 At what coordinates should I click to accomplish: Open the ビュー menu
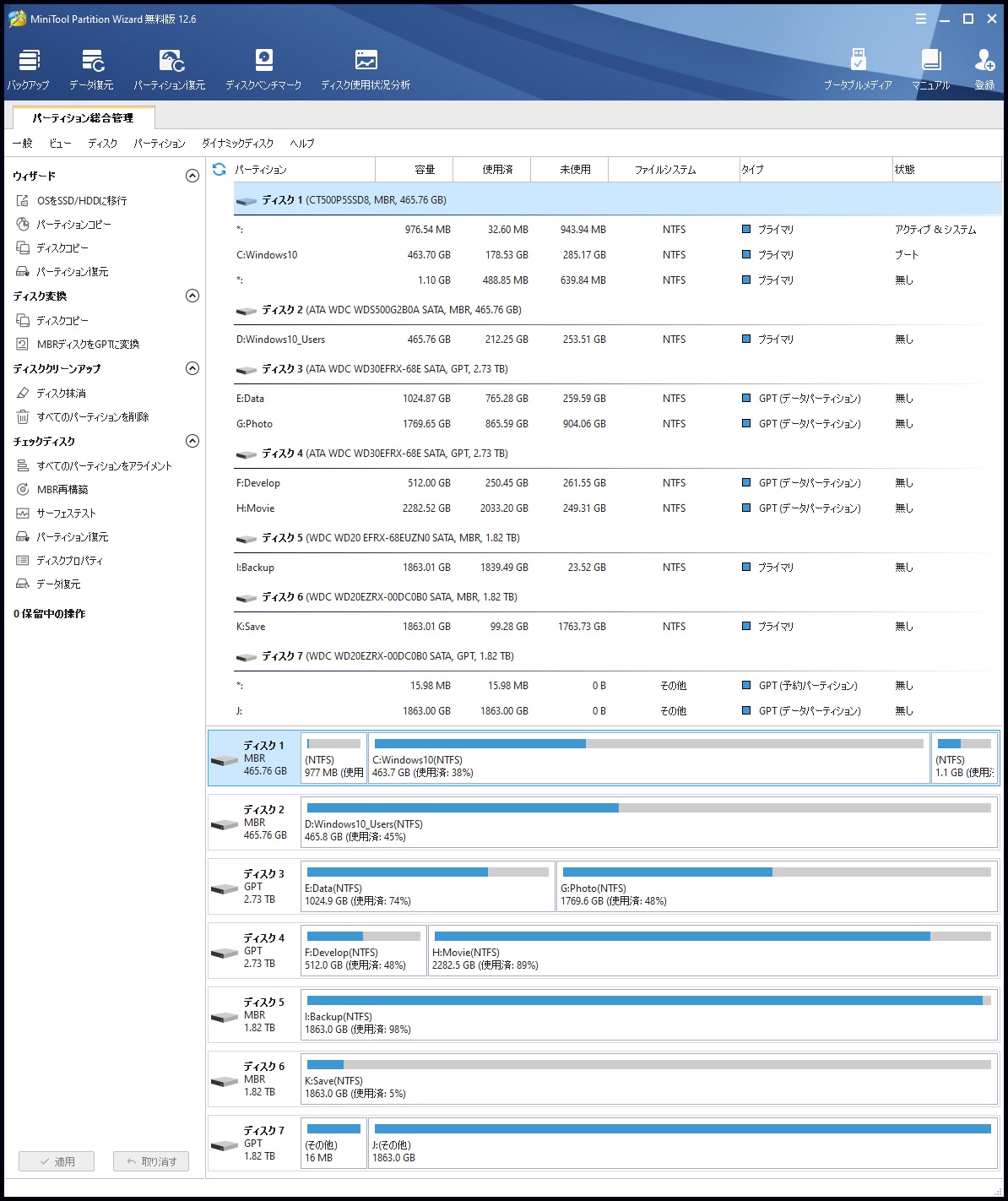(60, 144)
